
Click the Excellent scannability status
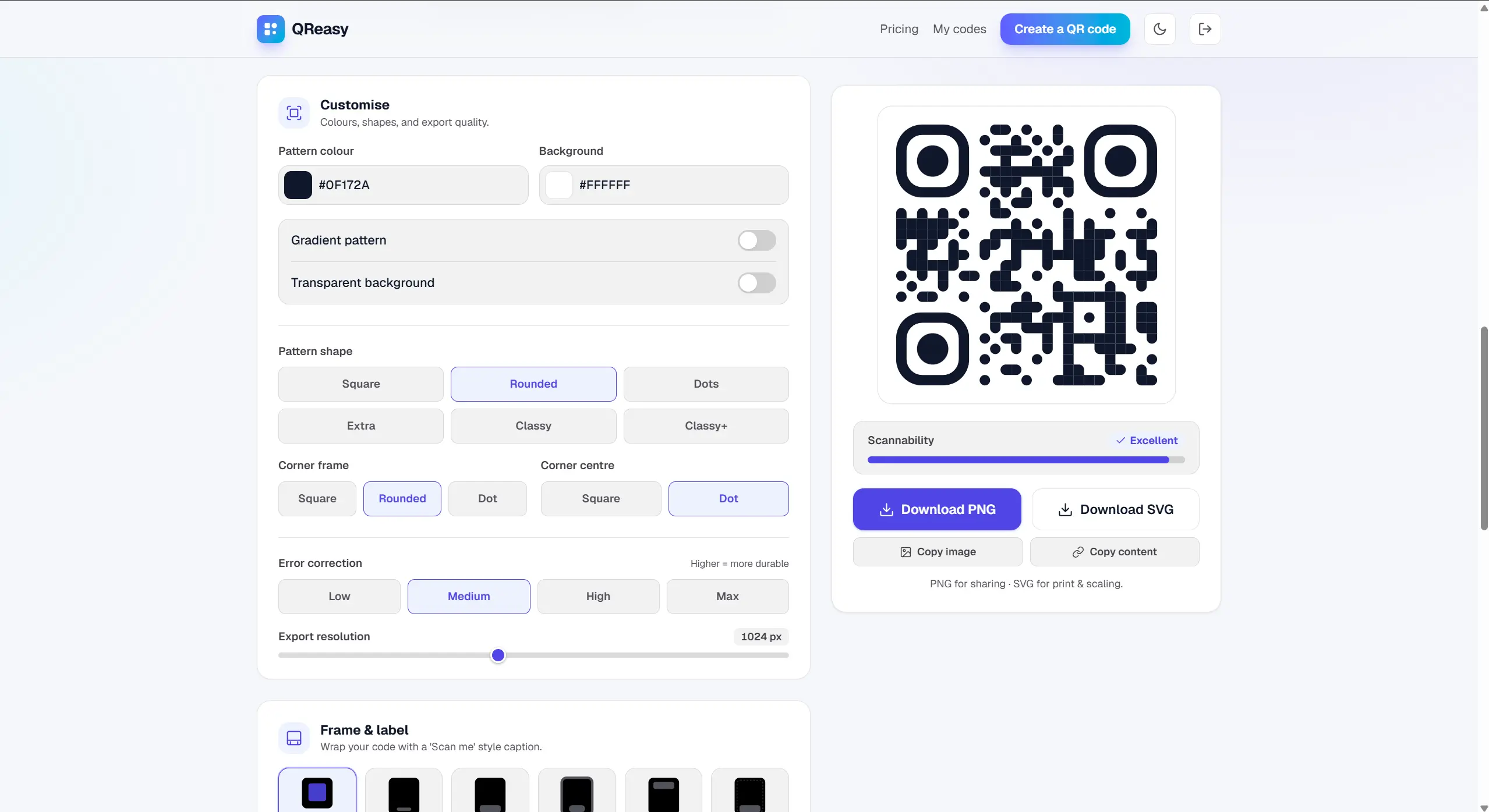click(1147, 441)
